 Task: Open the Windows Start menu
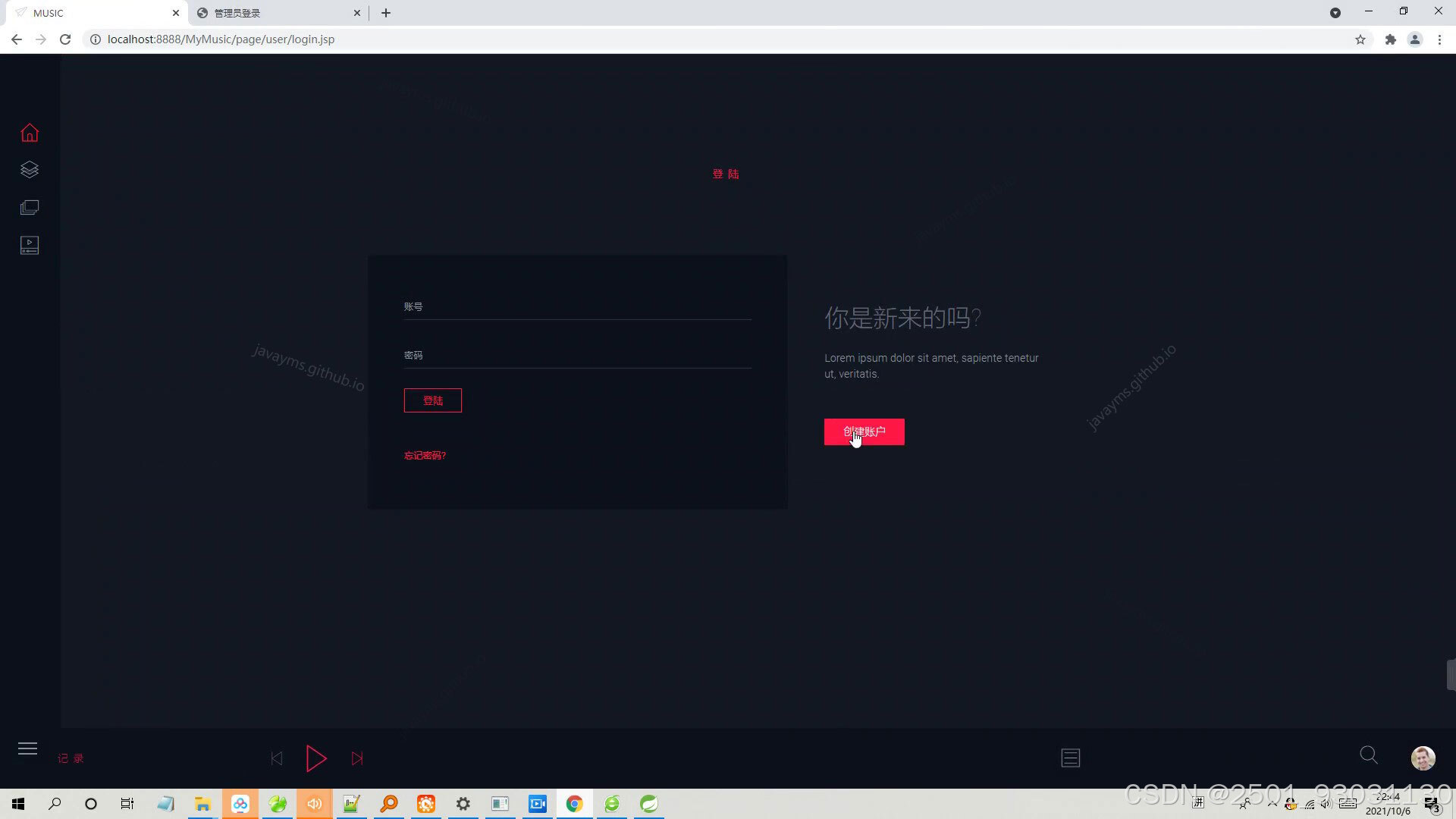tap(17, 803)
